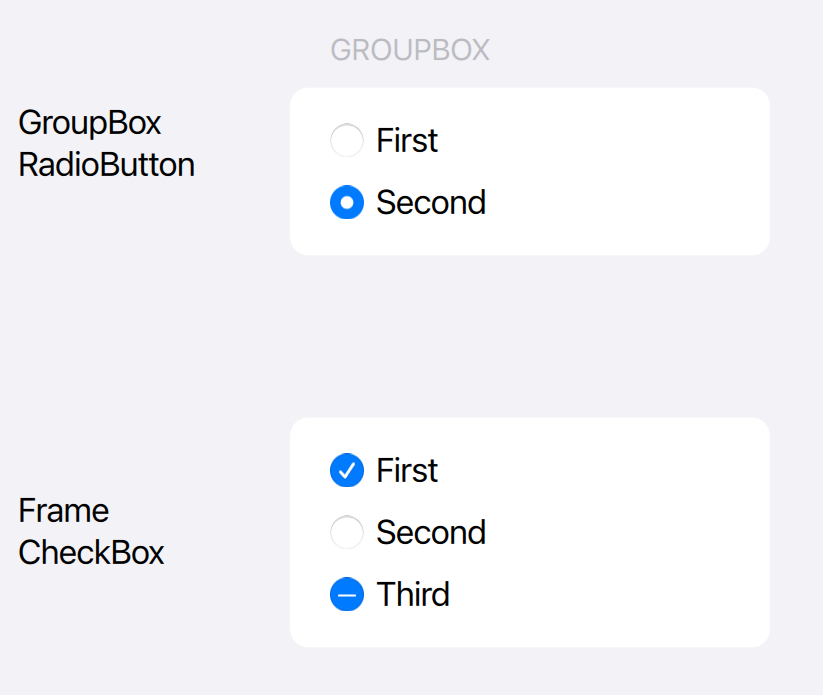Click the "Second" label in the checkbox frame

(431, 532)
